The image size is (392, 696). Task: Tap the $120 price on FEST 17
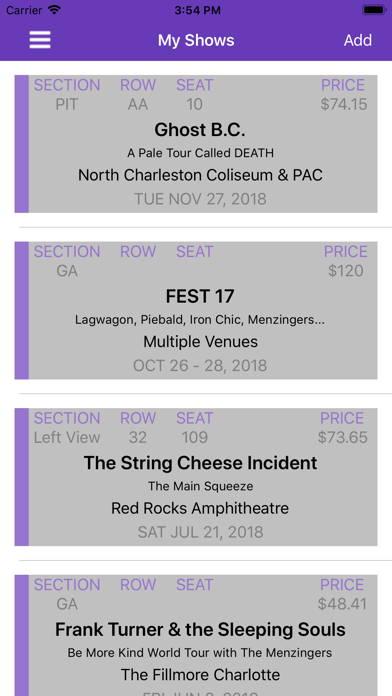(346, 271)
